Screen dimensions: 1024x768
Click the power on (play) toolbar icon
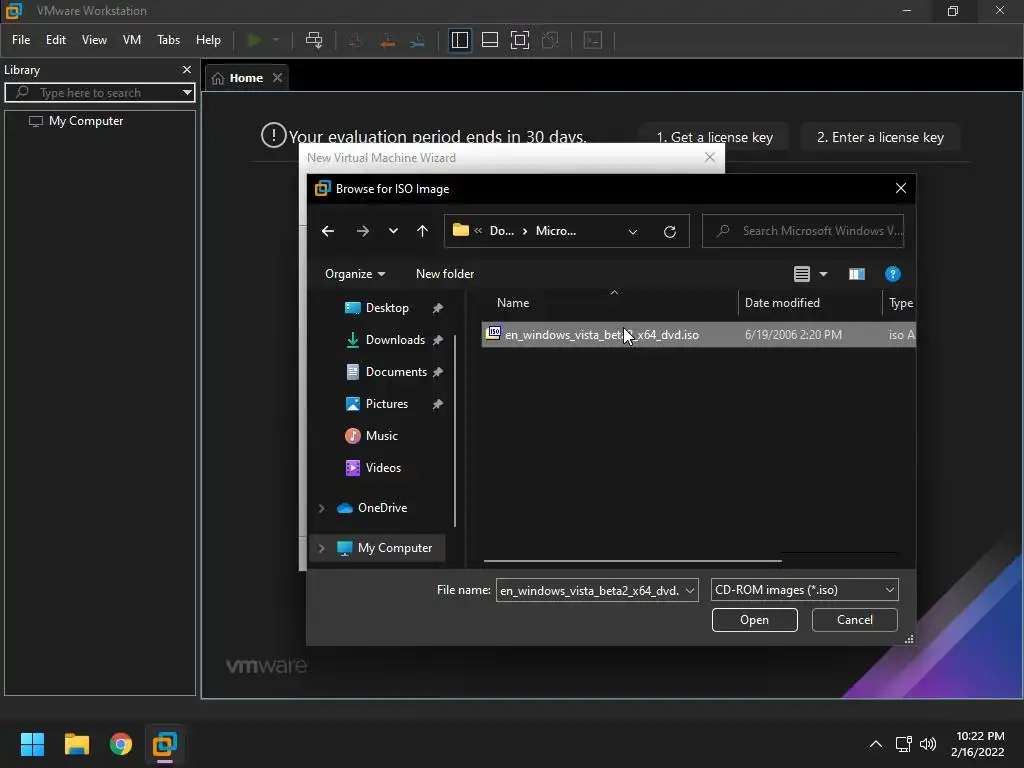click(x=254, y=40)
